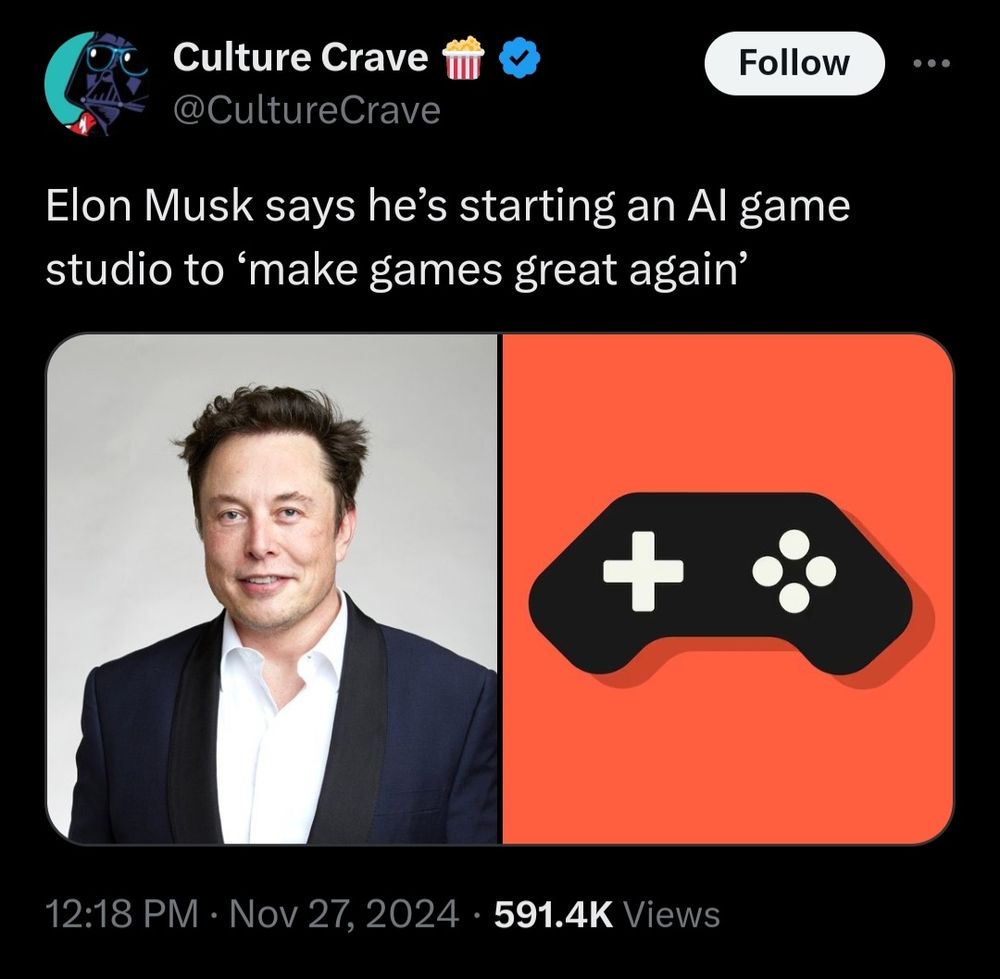This screenshot has height=979, width=1000.
Task: Click the 12:18 PM timestamp
Action: click(x=122, y=914)
